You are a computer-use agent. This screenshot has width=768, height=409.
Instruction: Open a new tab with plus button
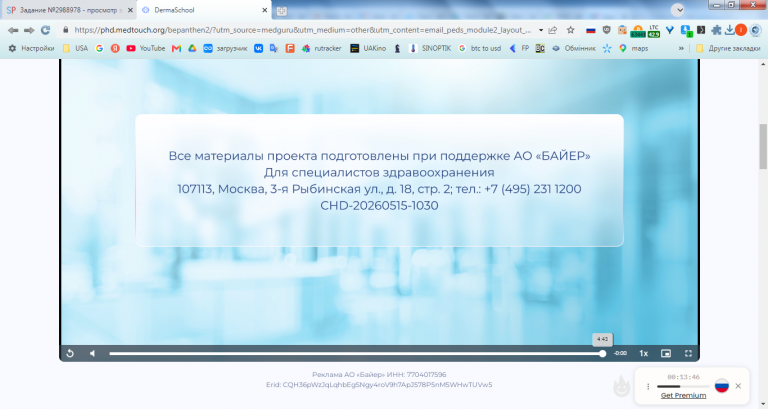pyautogui.click(x=282, y=10)
